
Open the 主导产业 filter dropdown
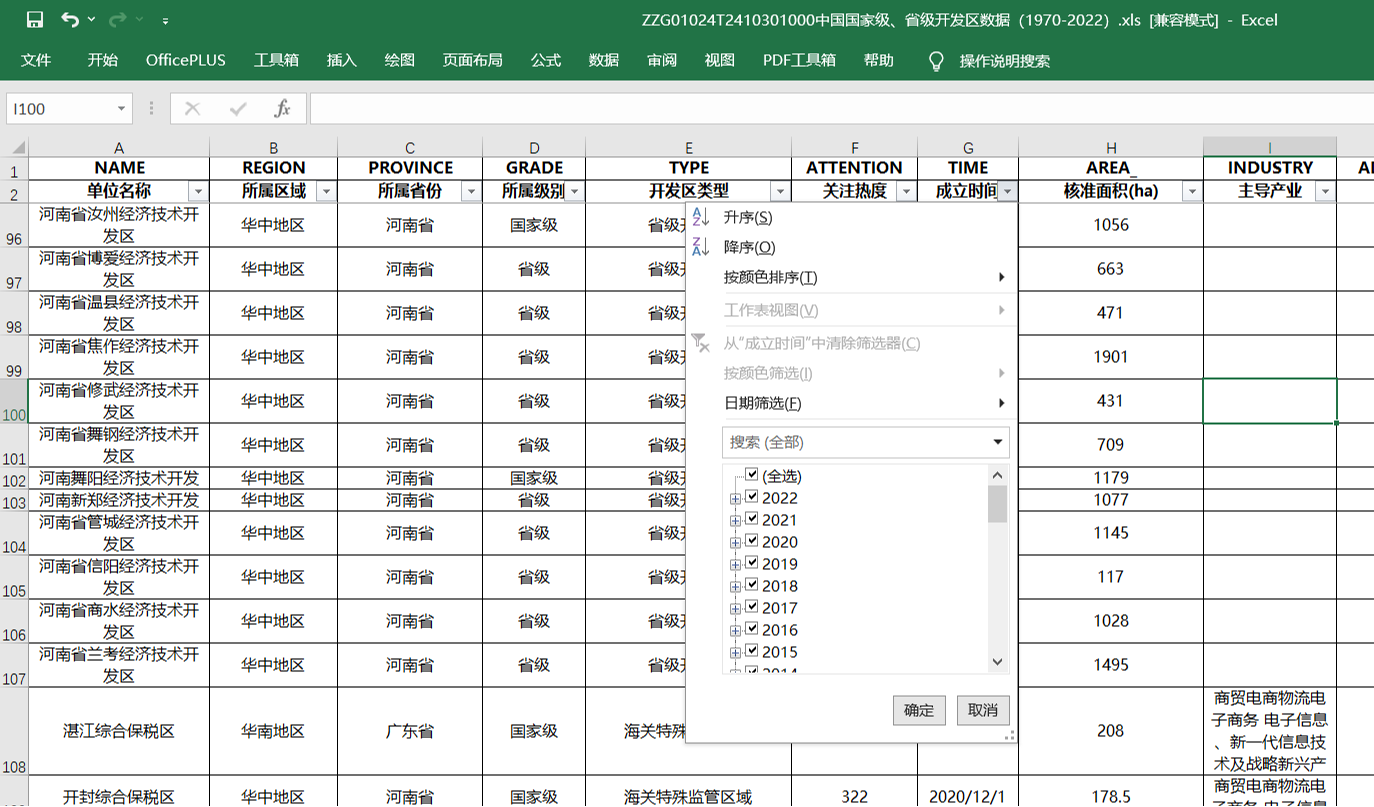[x=1326, y=191]
